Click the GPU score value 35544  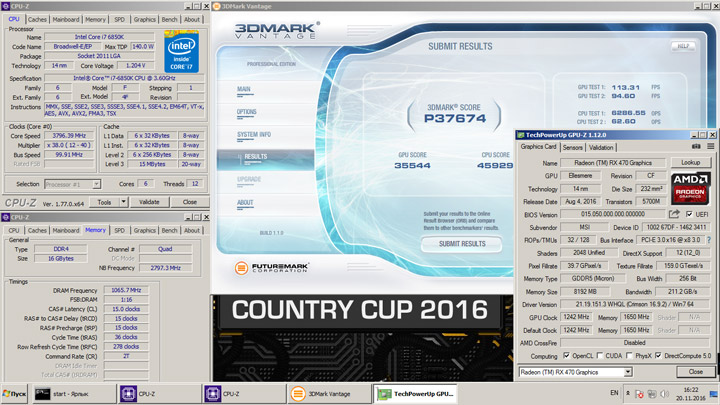412,165
